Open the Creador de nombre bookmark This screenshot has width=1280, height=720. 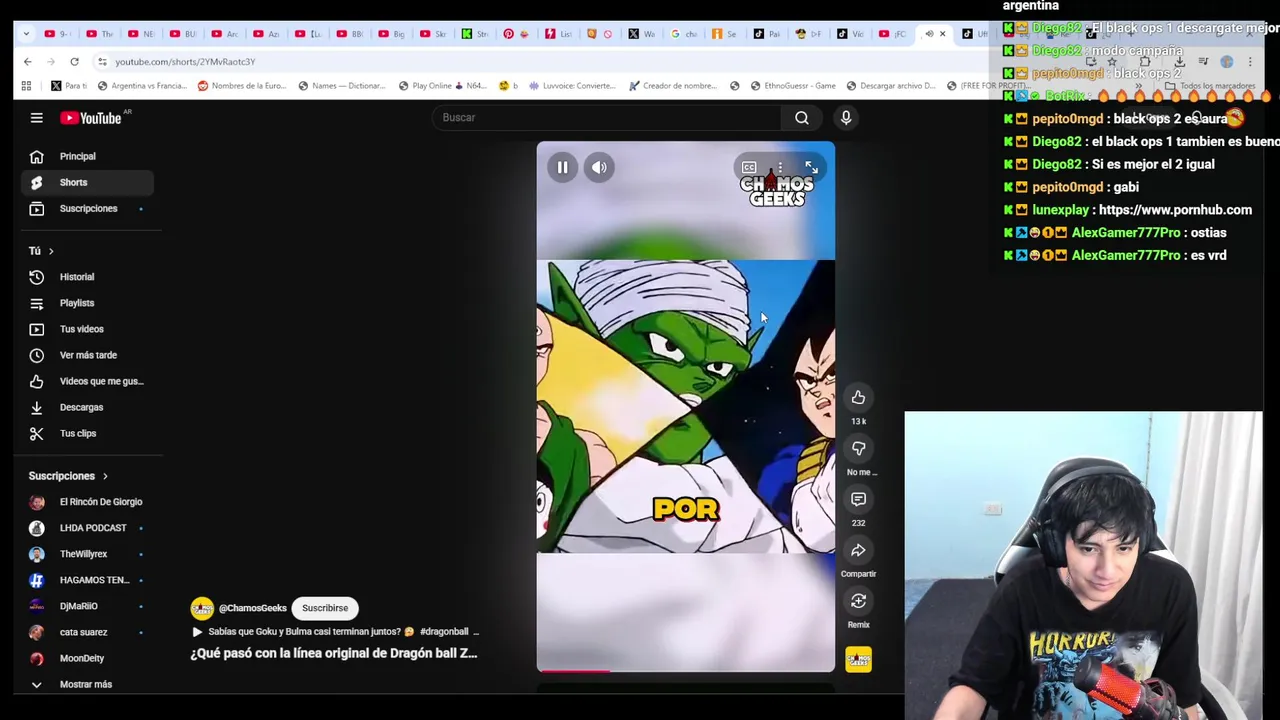coord(672,86)
